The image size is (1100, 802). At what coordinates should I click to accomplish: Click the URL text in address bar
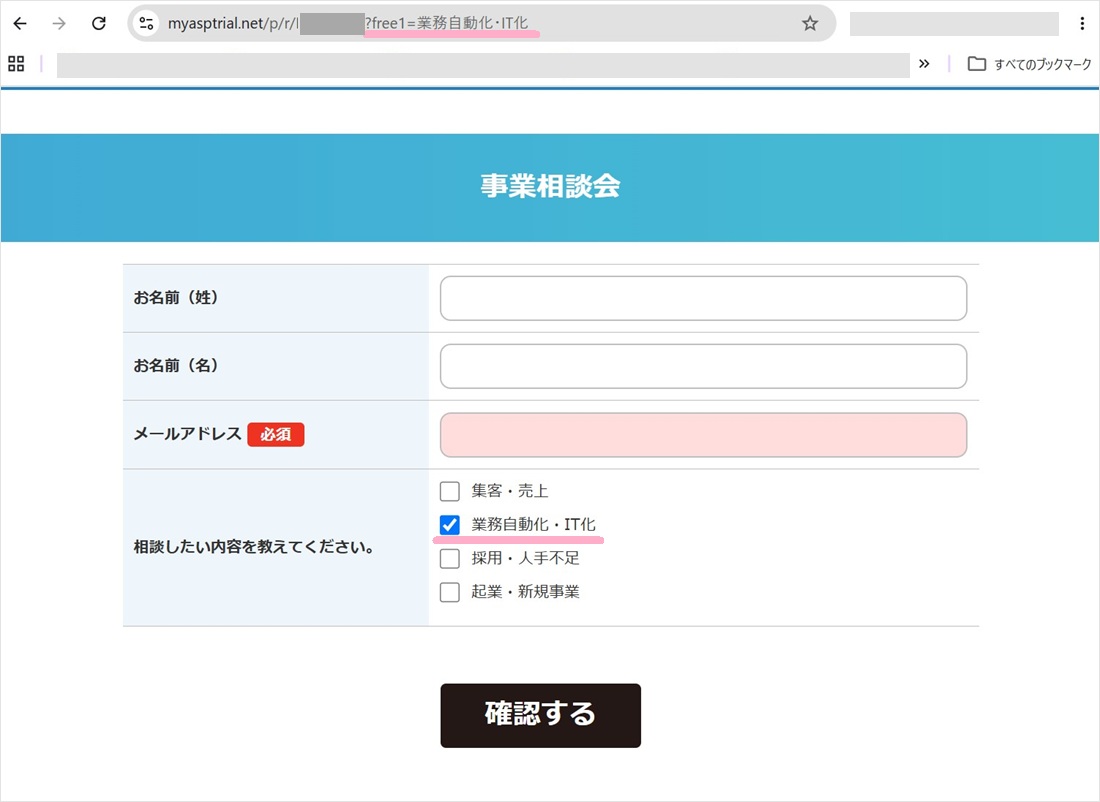(x=348, y=24)
